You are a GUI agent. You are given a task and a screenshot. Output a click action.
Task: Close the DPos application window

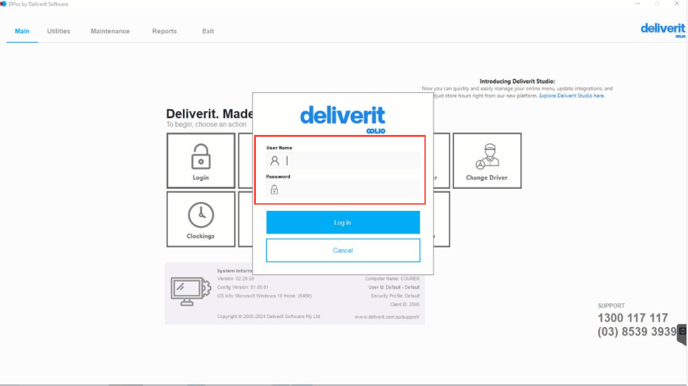(677, 4)
